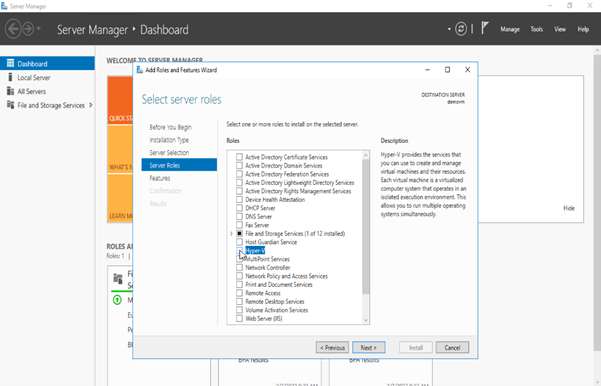601x386 pixels.
Task: Check the Fax Server role
Action: pyautogui.click(x=239, y=225)
